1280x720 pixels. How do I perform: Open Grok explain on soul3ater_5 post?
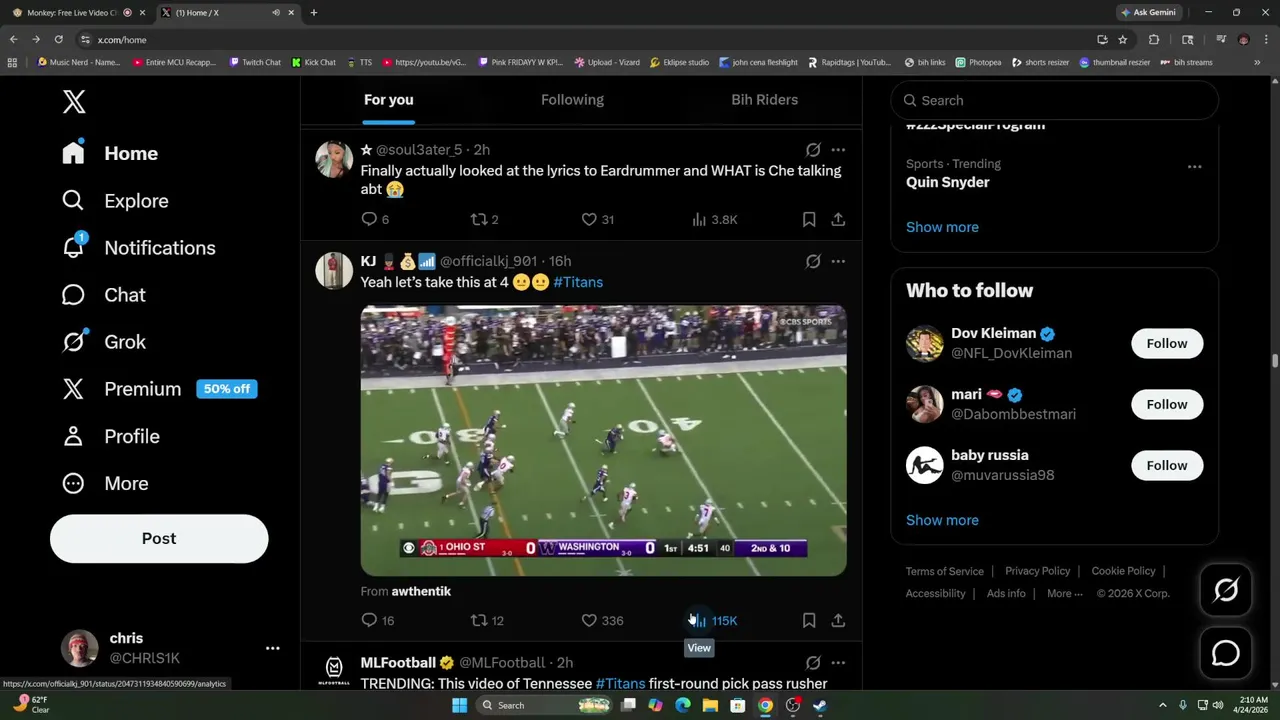(x=813, y=150)
